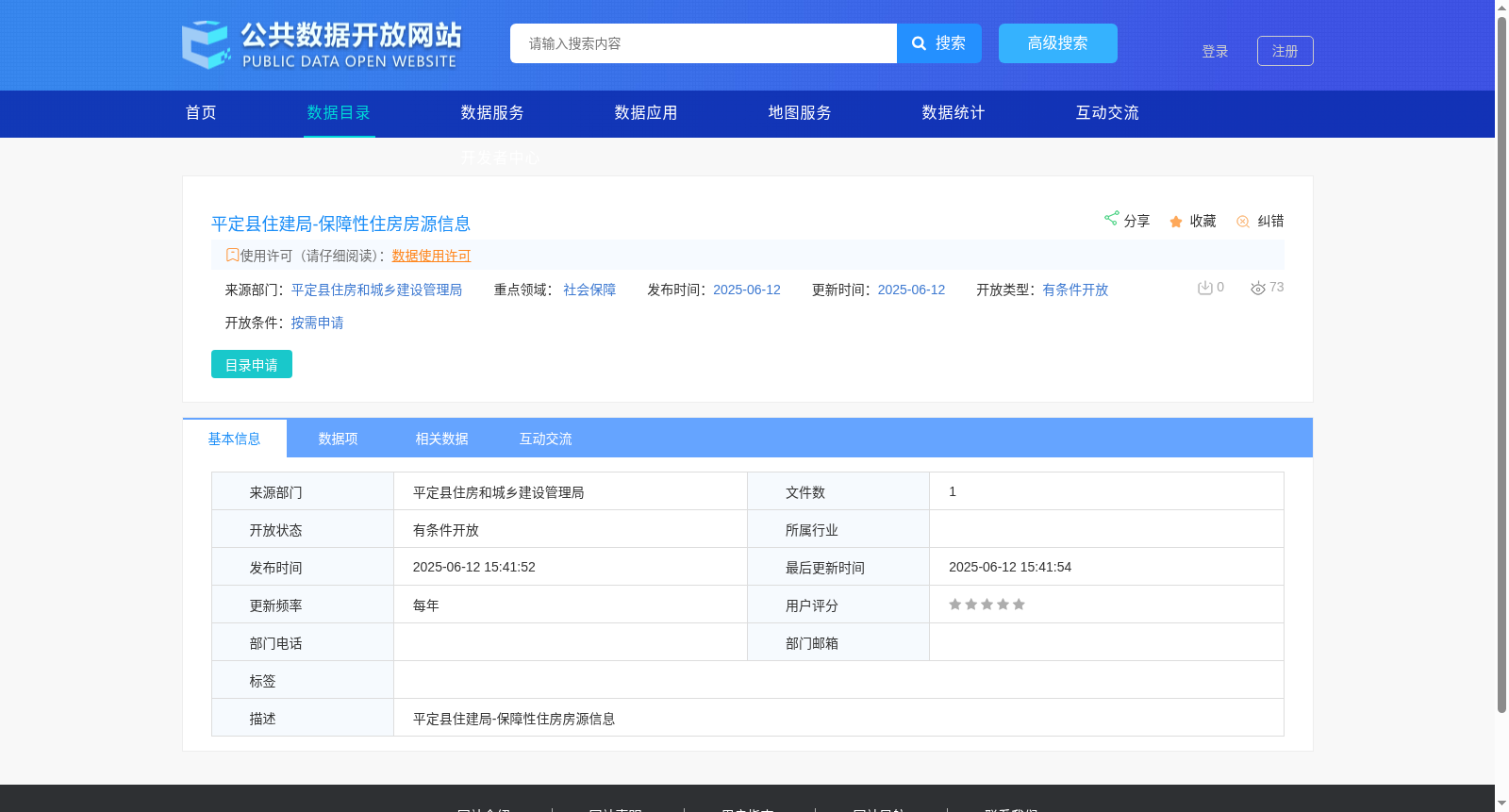Click the scrollbar up arrow
The height and width of the screenshot is (812, 1509).
coord(1501,8)
